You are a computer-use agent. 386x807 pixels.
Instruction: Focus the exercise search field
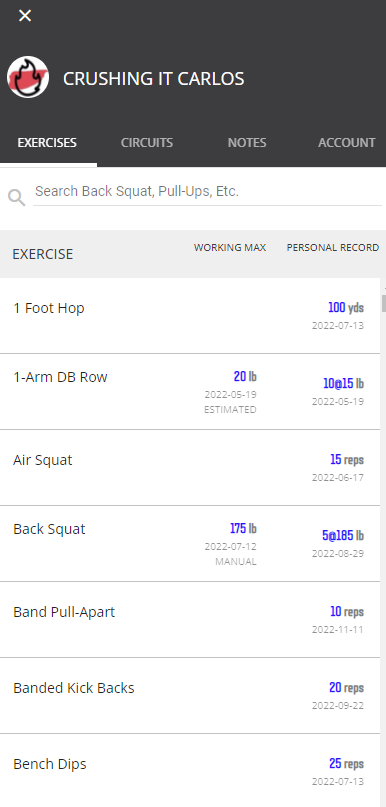pos(207,192)
